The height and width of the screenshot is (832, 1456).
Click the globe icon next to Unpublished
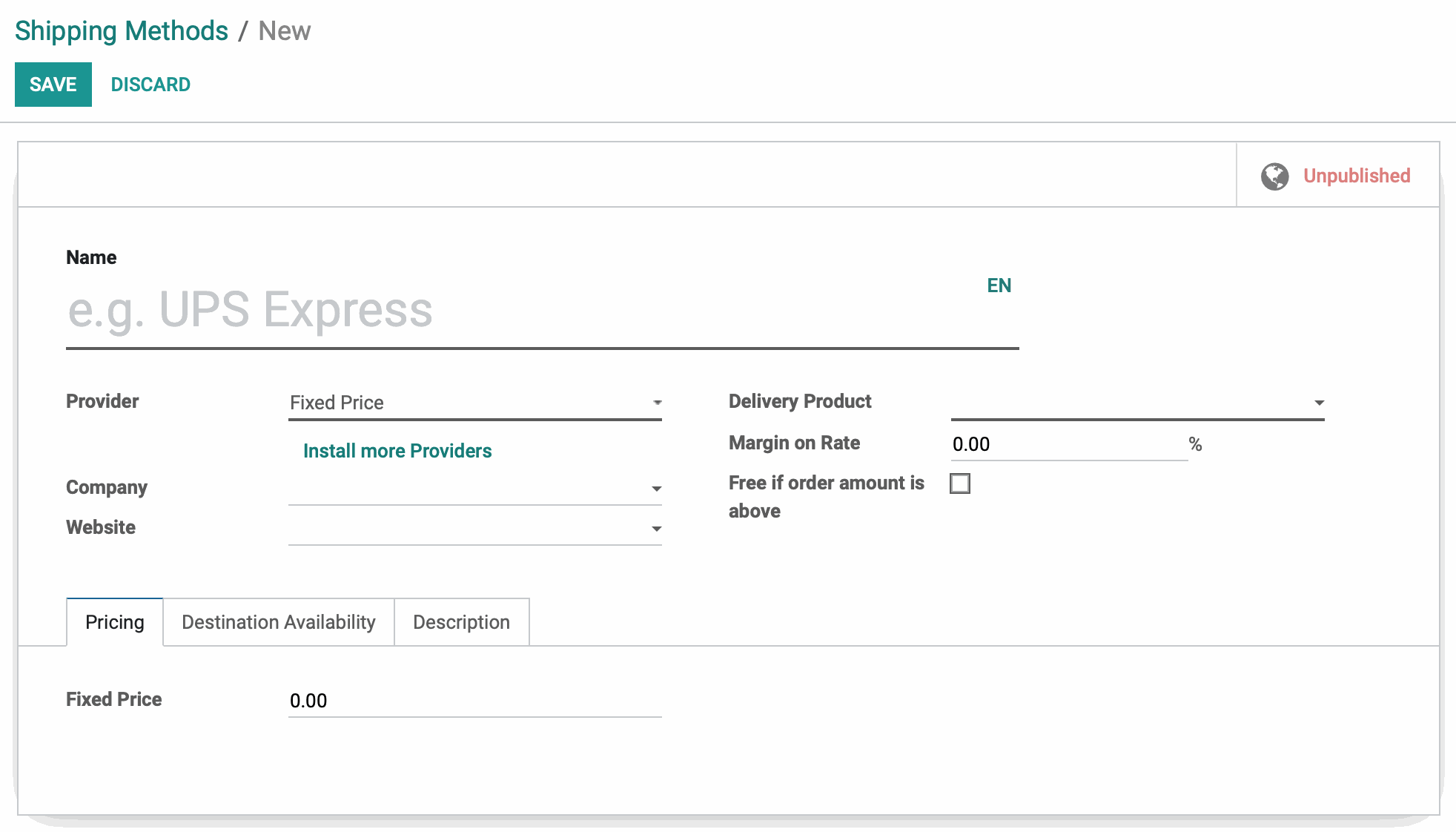tap(1275, 176)
